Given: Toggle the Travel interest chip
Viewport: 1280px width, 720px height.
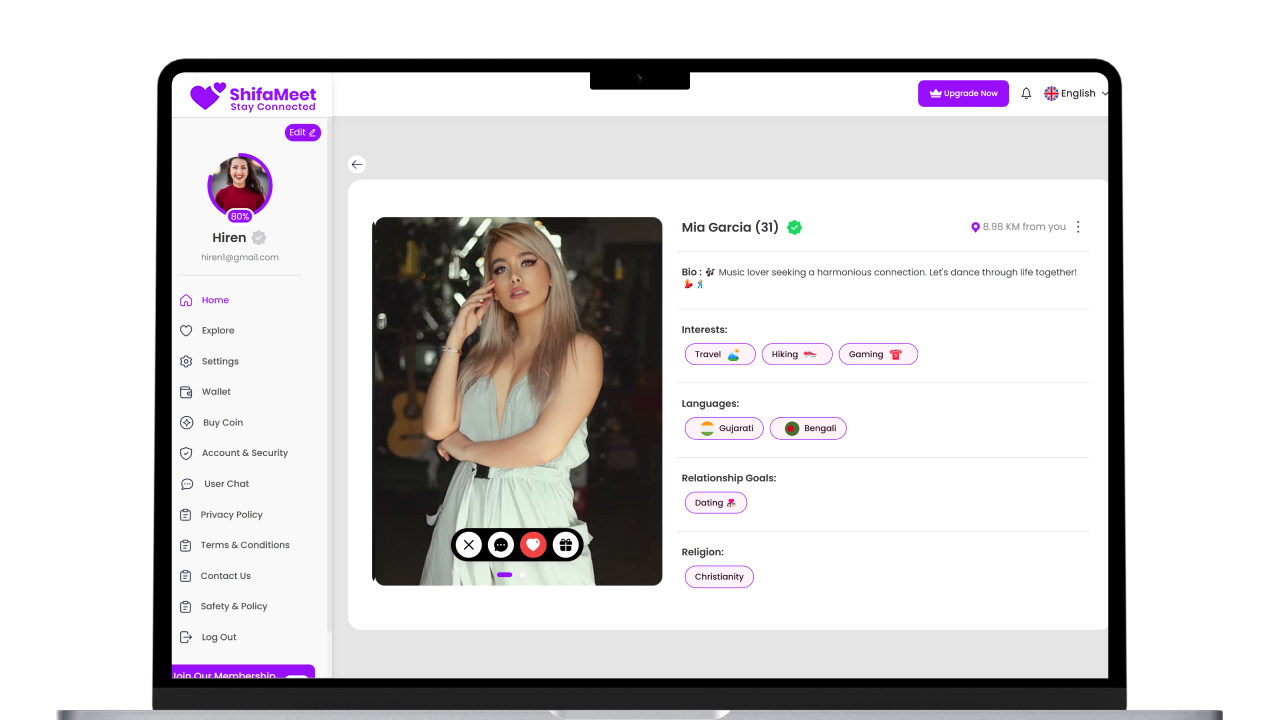Looking at the screenshot, I should 718,354.
